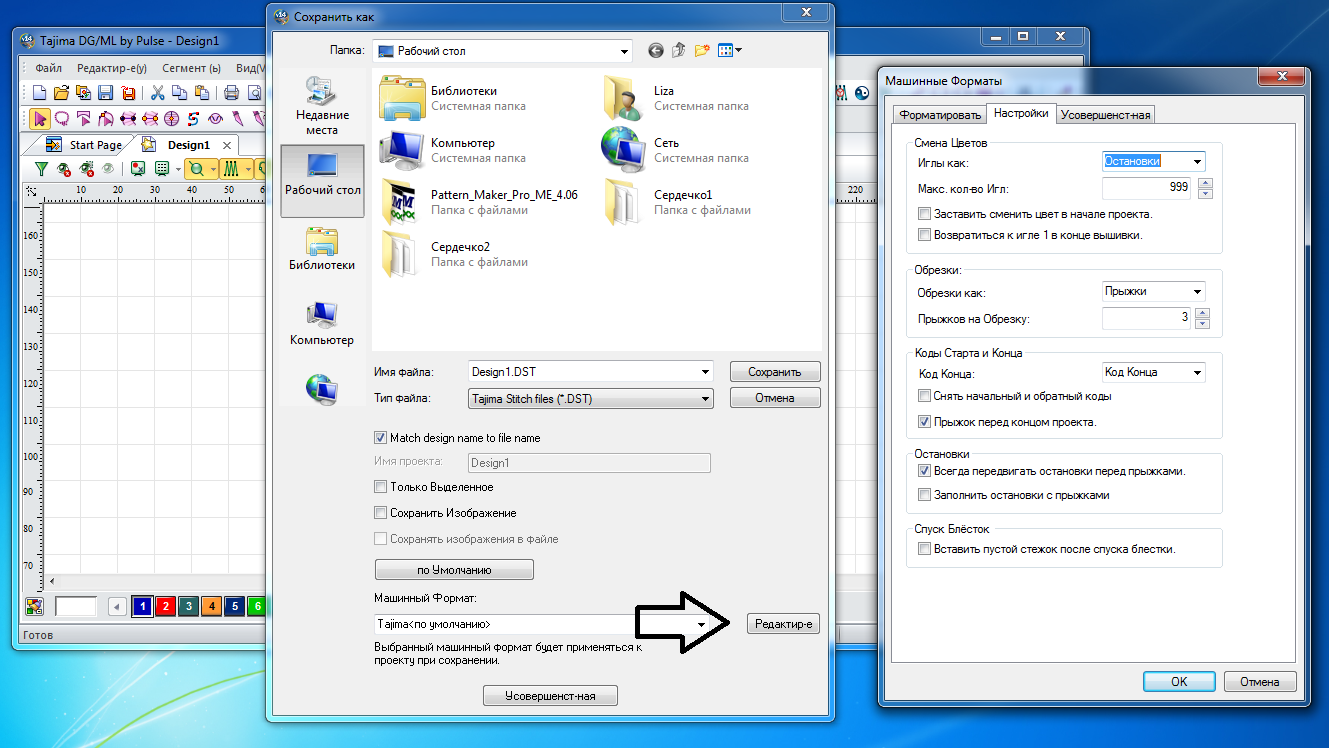Click the blue floppy Save icon
This screenshot has height=748, width=1329.
[105, 93]
